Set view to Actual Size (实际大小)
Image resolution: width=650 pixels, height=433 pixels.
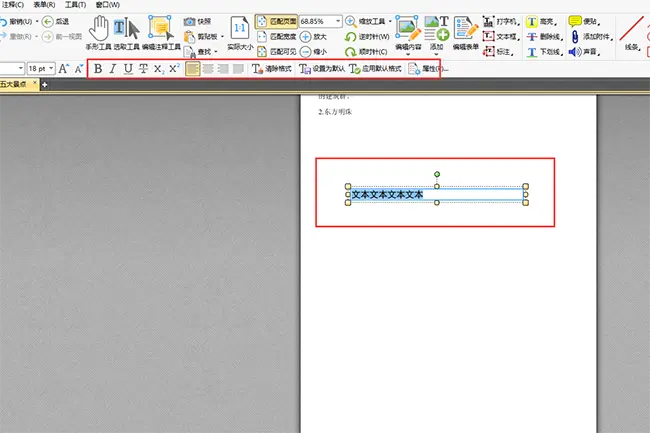tap(240, 33)
